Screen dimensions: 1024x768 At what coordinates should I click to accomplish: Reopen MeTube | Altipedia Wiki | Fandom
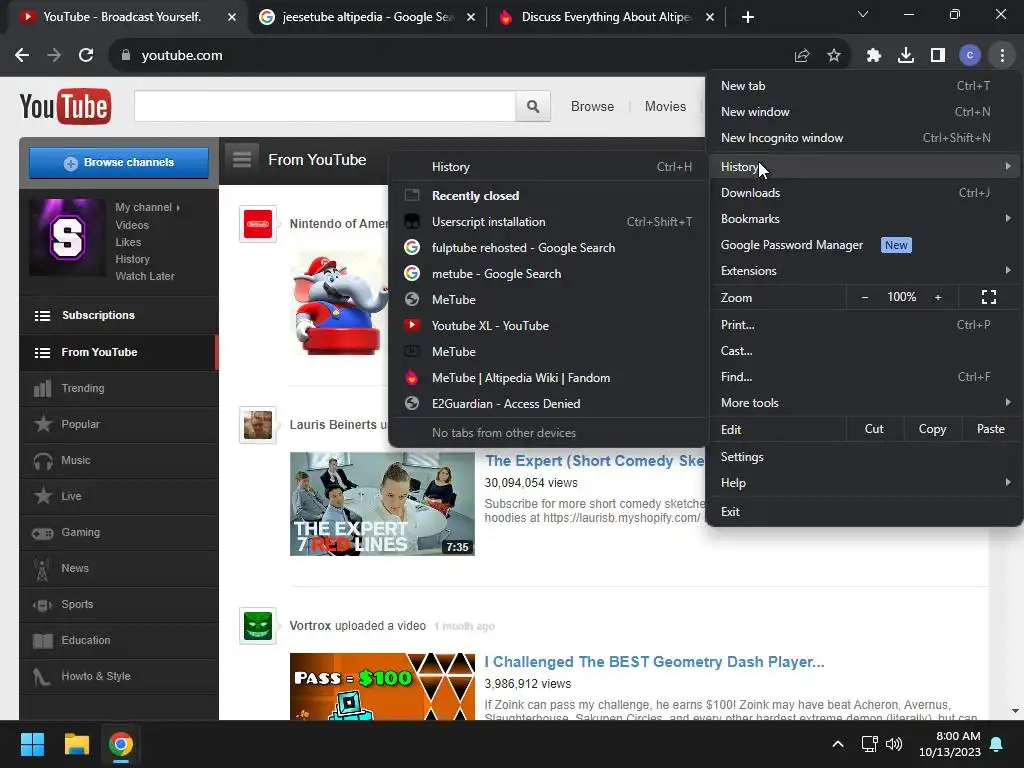pyautogui.click(x=549, y=378)
